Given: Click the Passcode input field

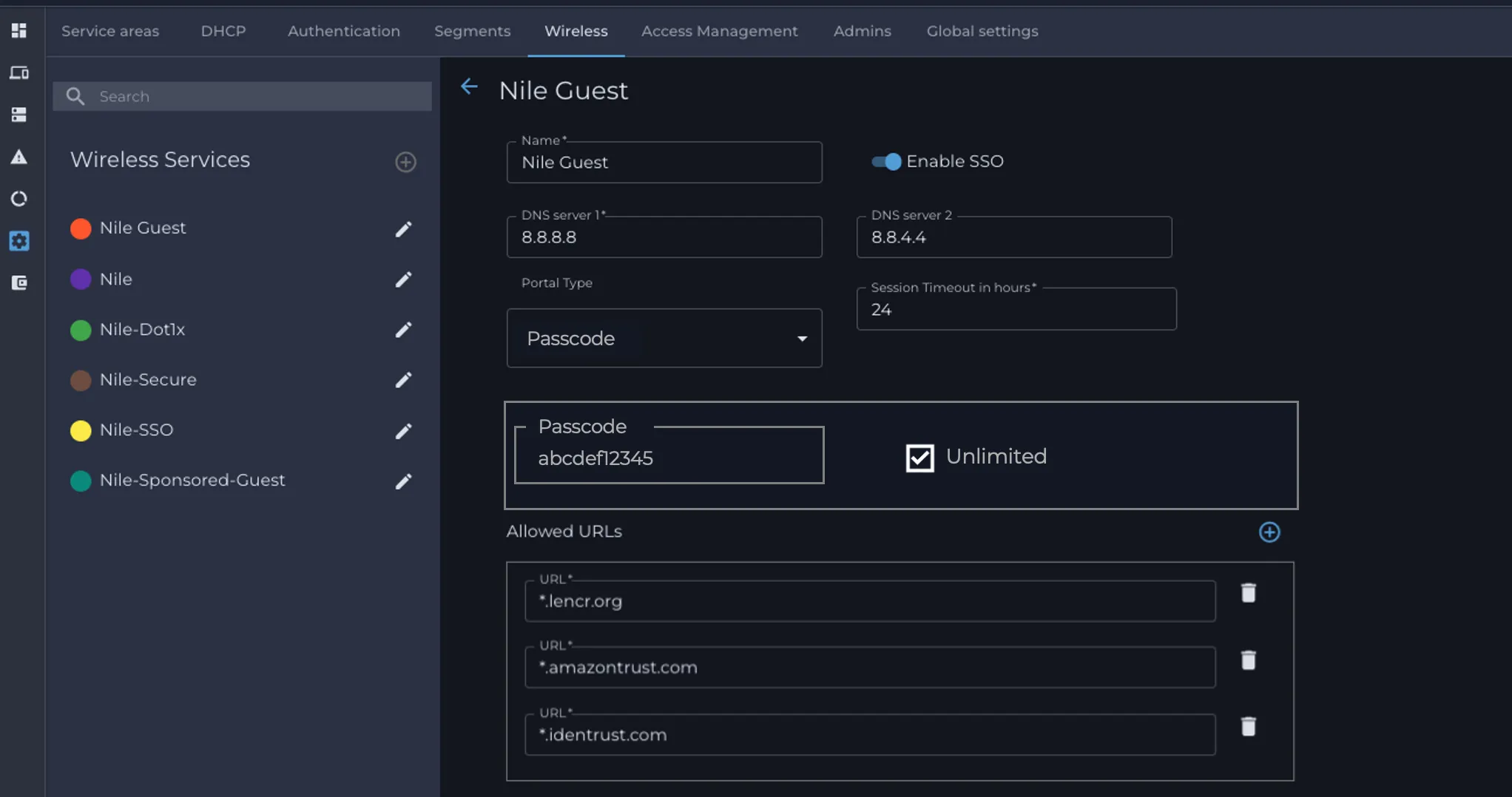Looking at the screenshot, I should pyautogui.click(x=669, y=455).
